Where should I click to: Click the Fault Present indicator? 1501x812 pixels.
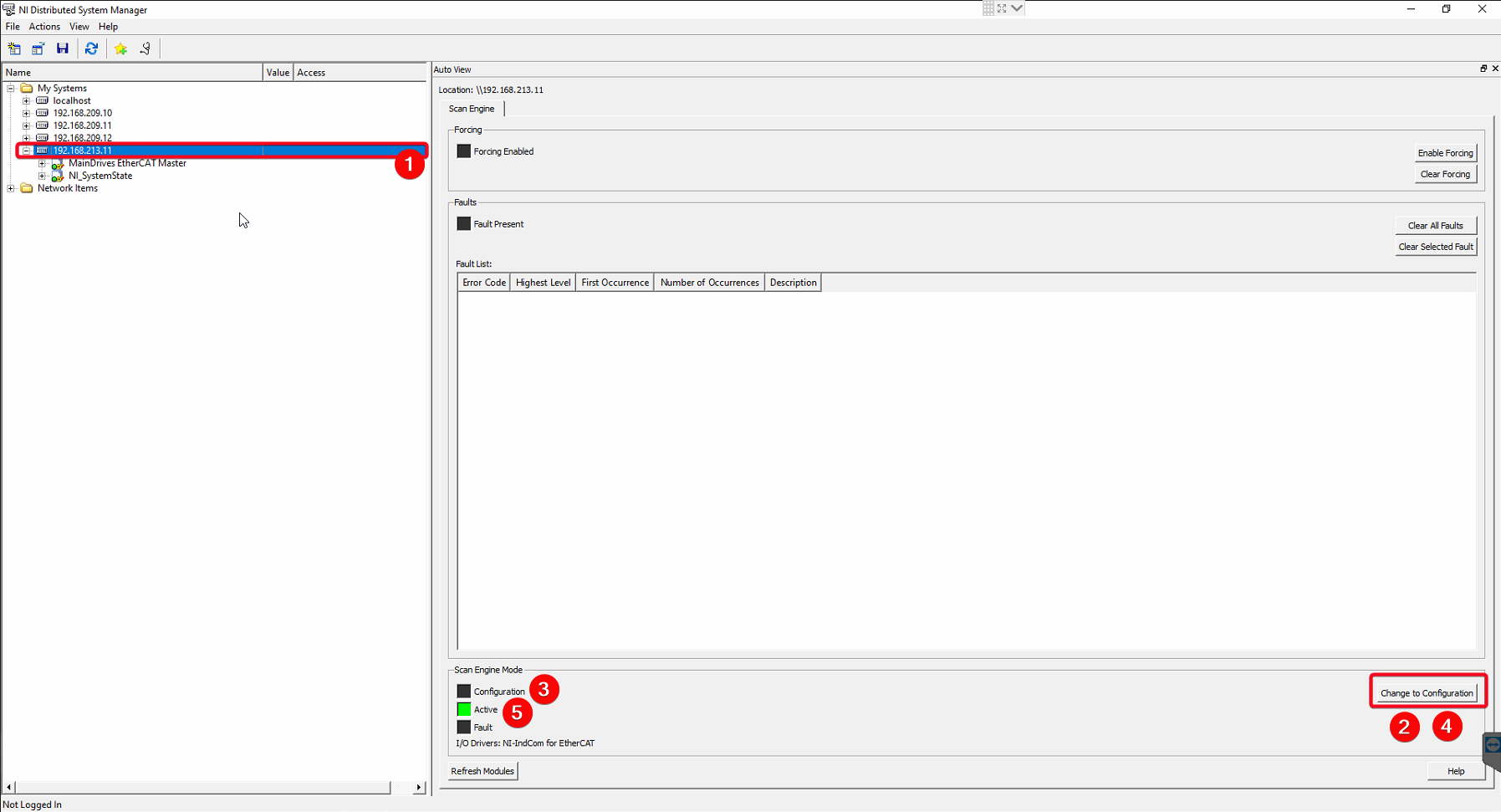click(x=464, y=224)
